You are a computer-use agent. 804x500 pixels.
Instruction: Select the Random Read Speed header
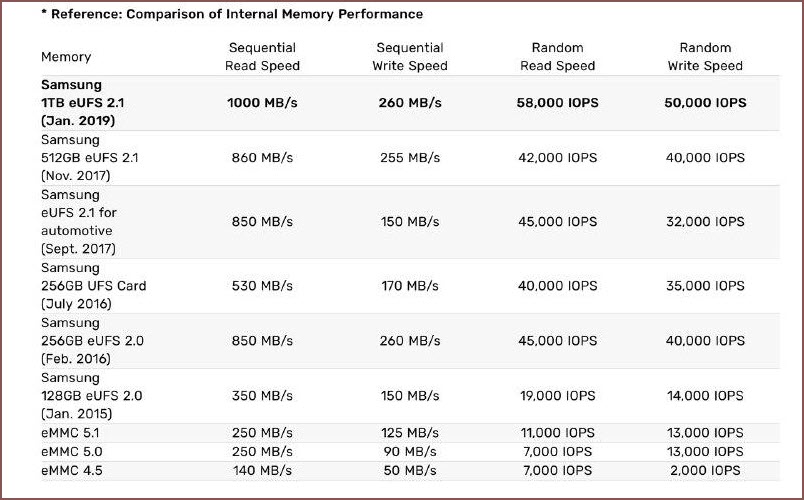[x=557, y=57]
